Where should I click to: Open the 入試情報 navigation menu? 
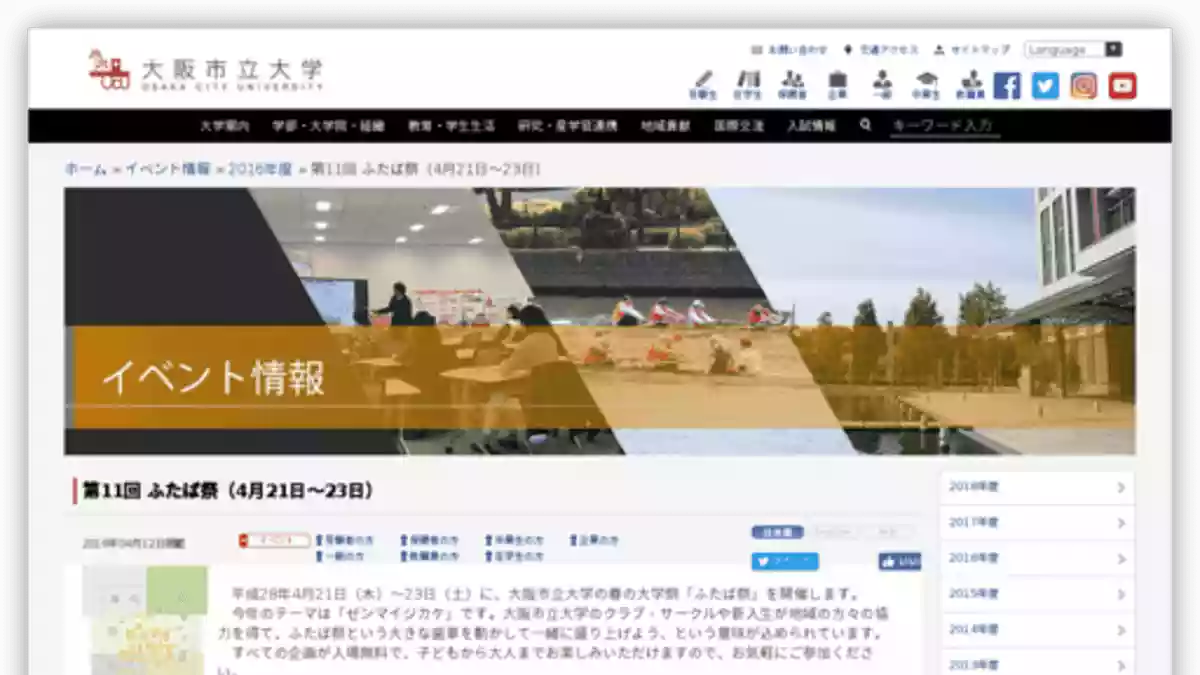click(x=811, y=127)
